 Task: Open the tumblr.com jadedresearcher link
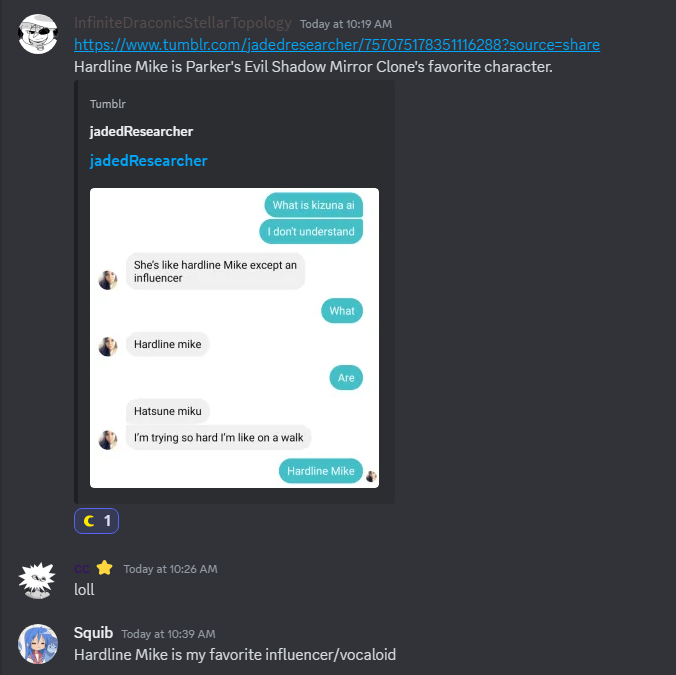337,45
